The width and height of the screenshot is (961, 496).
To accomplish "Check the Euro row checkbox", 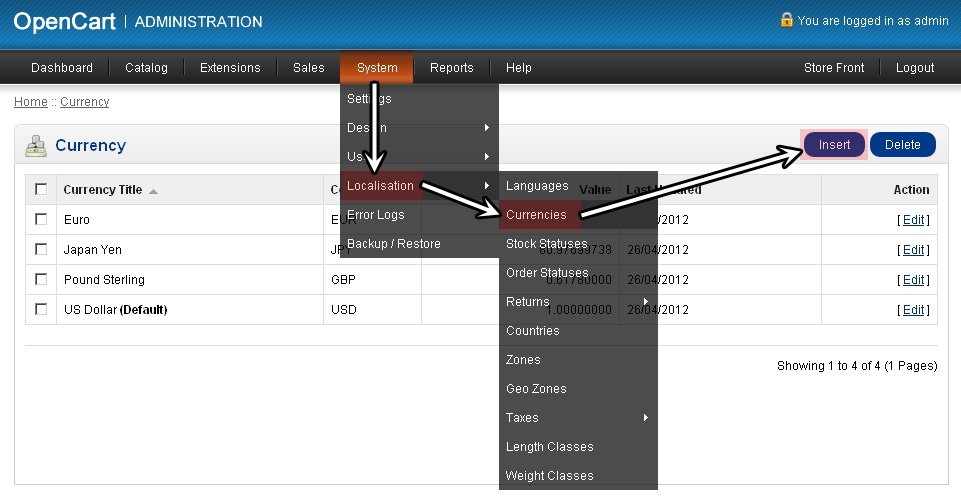I will [41, 219].
